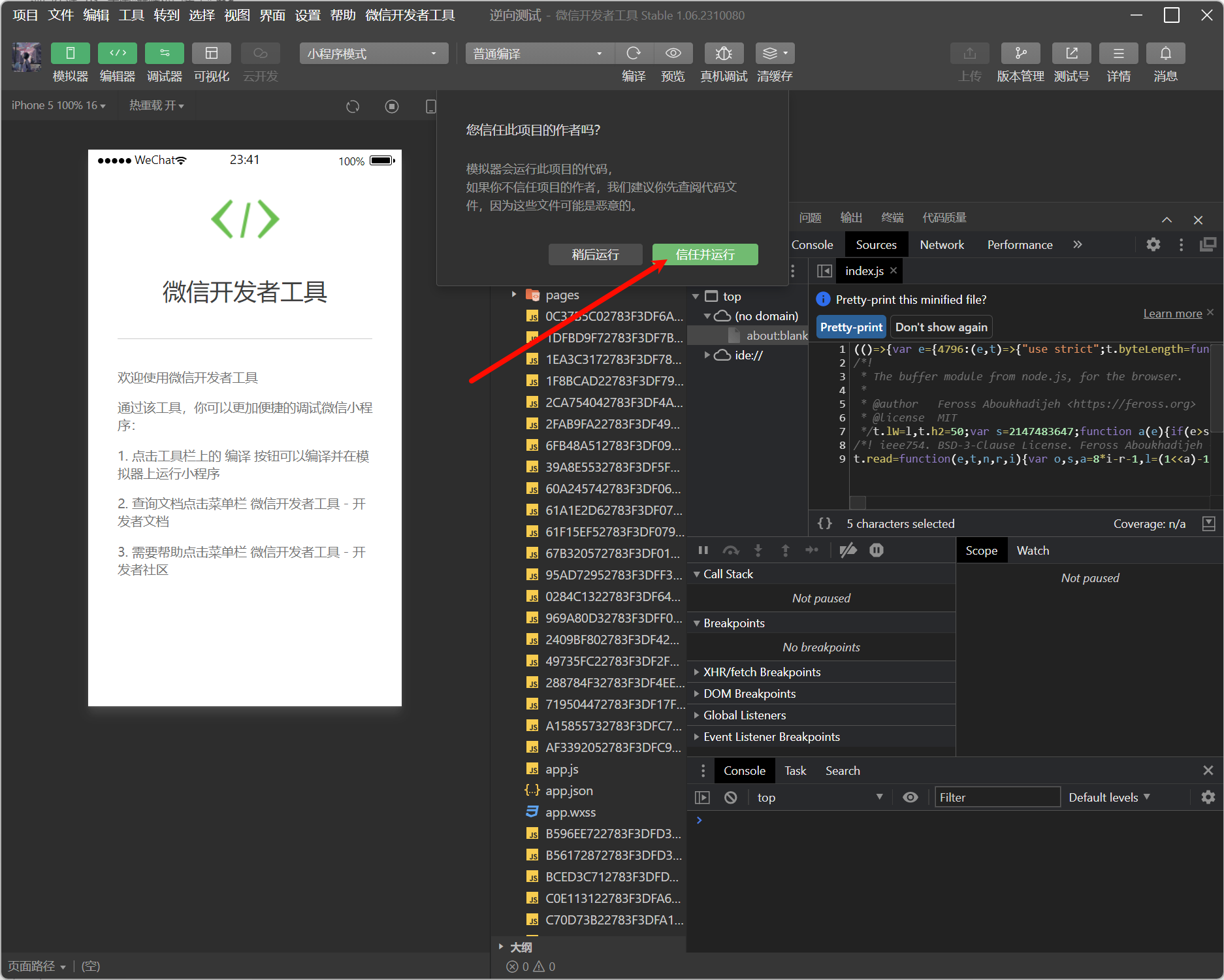The width and height of the screenshot is (1224, 980).
Task: Expand the pages folder in file tree
Action: tap(514, 295)
